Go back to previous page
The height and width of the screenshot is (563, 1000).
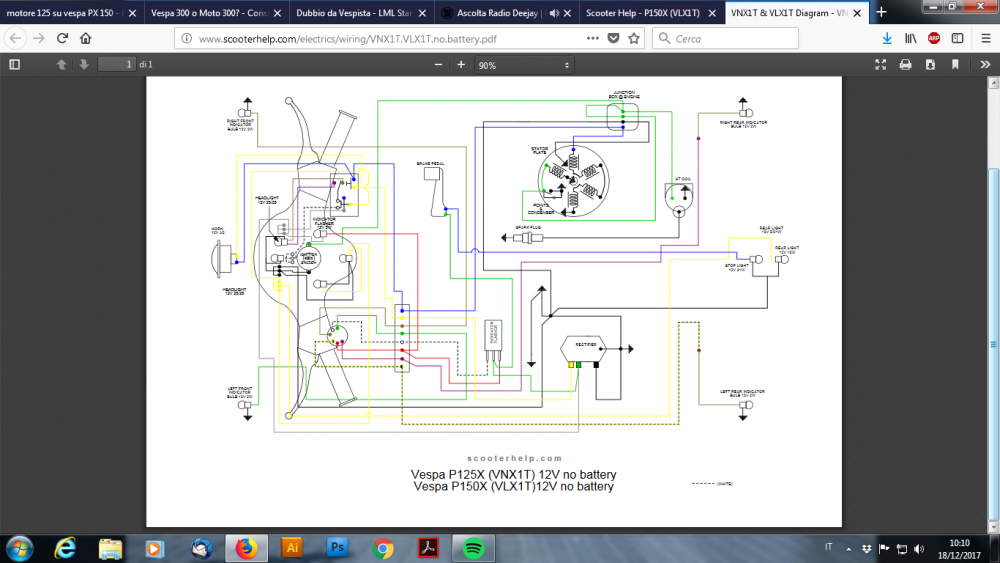[x=16, y=38]
